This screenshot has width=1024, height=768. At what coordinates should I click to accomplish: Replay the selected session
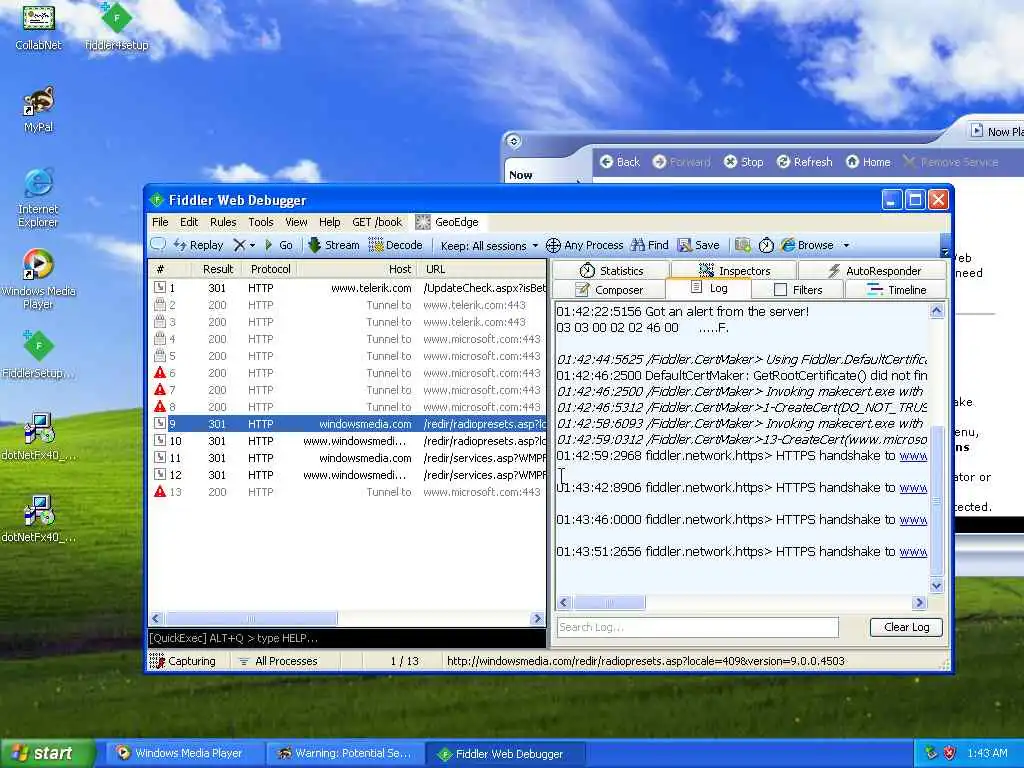click(x=199, y=245)
